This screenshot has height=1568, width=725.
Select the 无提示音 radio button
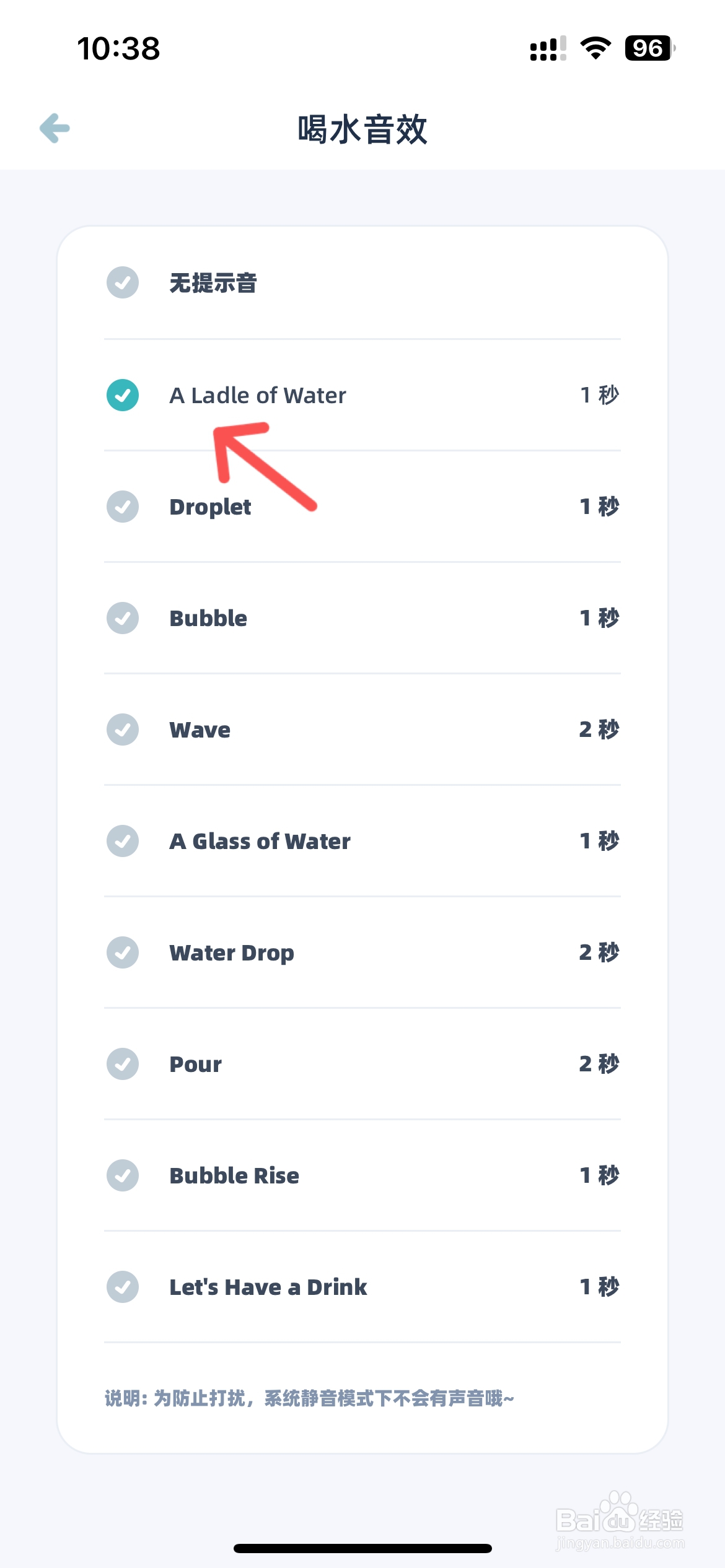123,283
